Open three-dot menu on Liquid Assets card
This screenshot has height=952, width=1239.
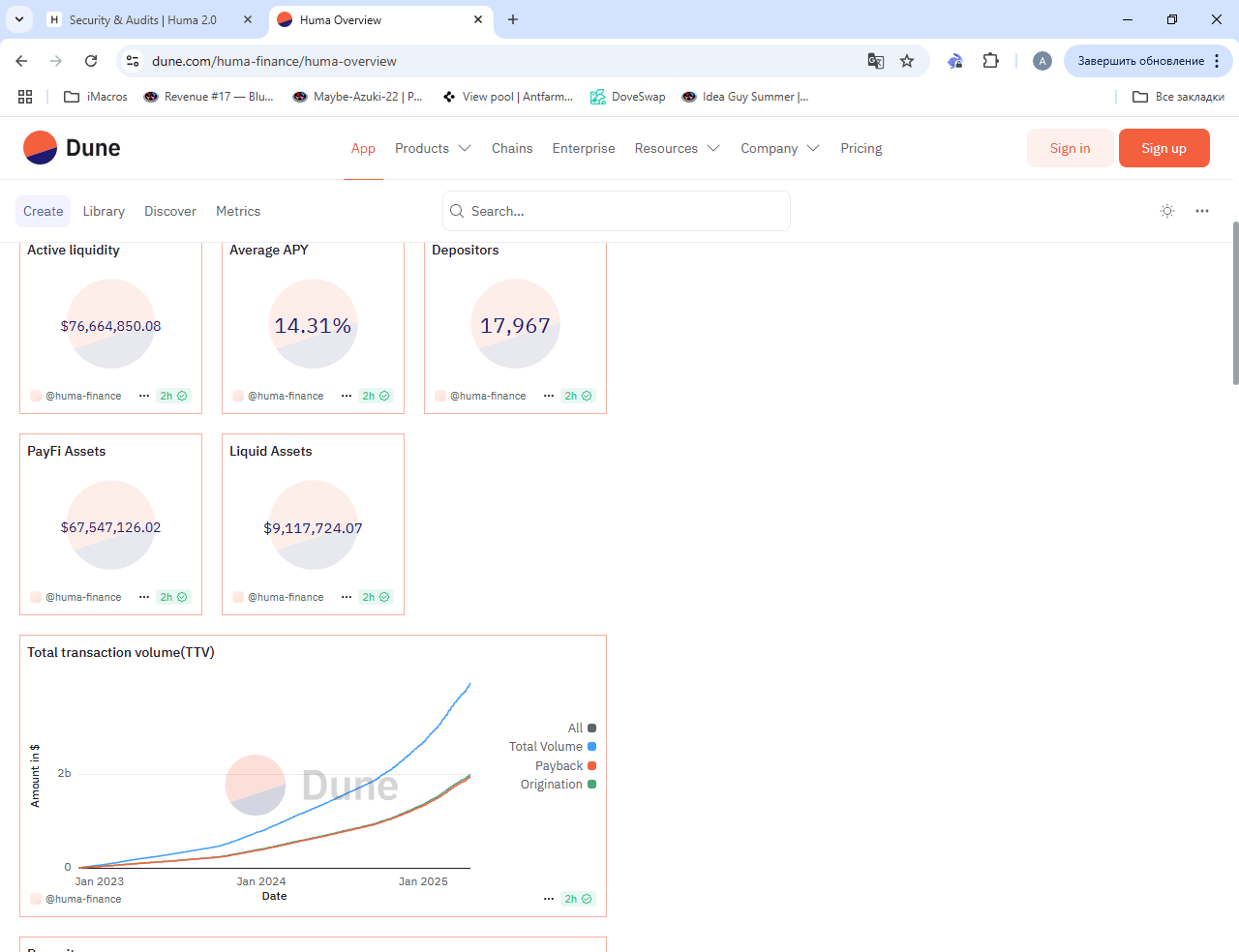click(347, 597)
